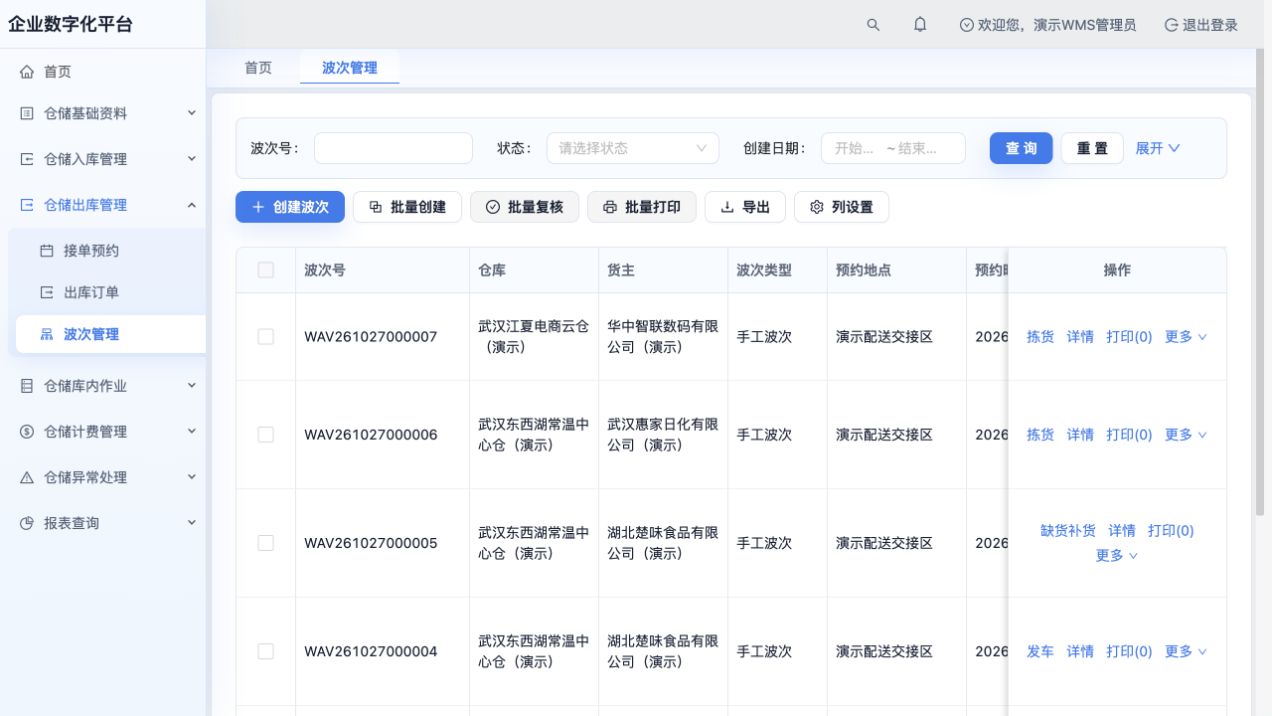This screenshot has height=716, width=1272.
Task: Expand 仓储库内作业 menu
Action: [x=103, y=386]
